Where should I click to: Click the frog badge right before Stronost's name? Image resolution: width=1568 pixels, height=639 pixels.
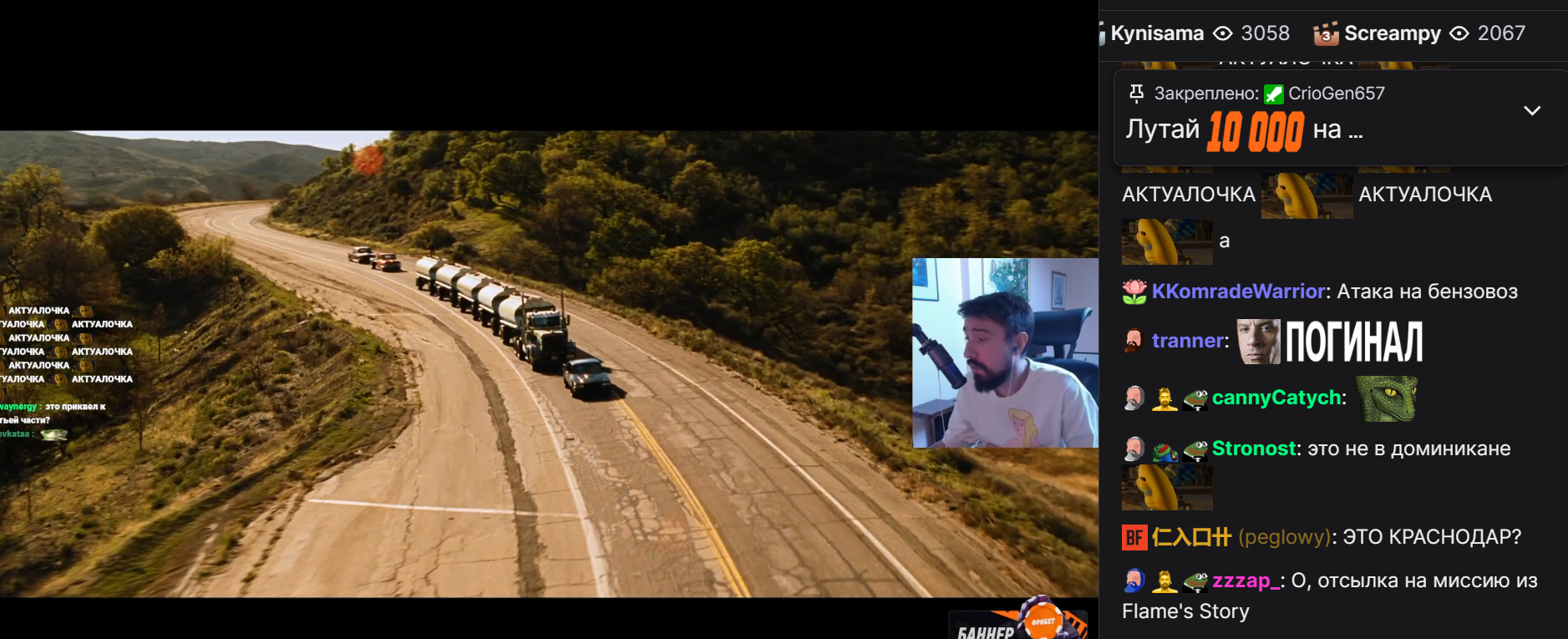coord(1195,450)
